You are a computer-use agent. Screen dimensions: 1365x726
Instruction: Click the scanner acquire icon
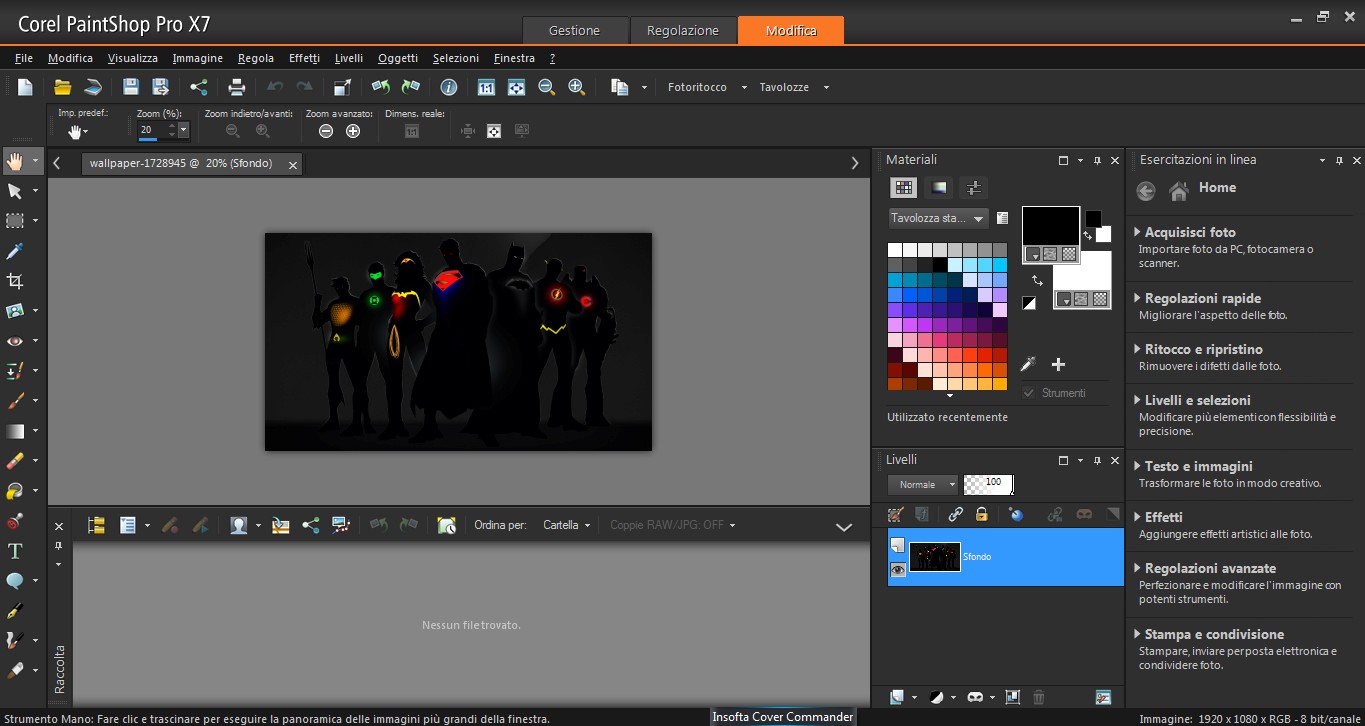point(92,87)
